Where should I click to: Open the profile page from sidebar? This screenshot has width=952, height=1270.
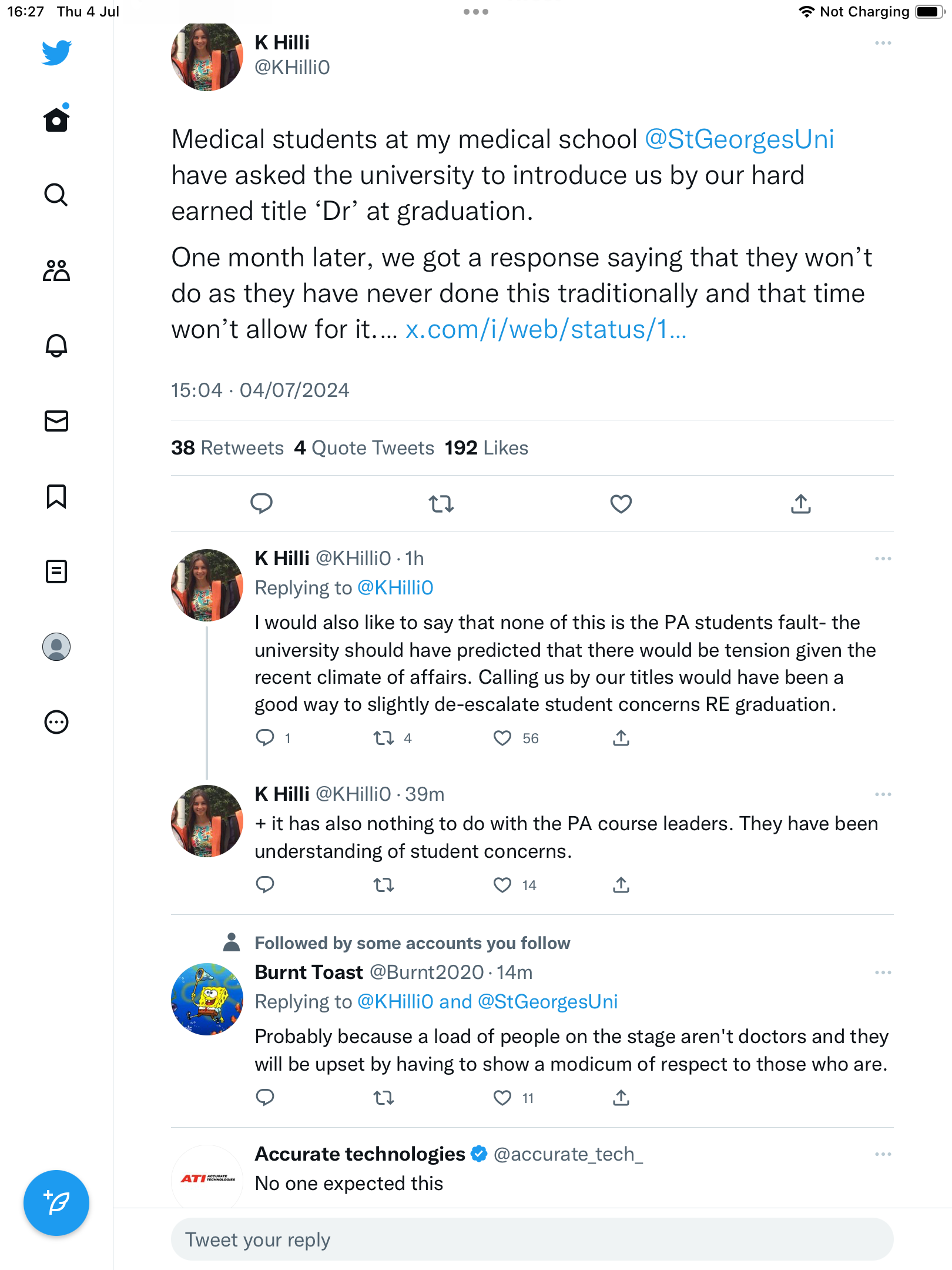pos(56,647)
